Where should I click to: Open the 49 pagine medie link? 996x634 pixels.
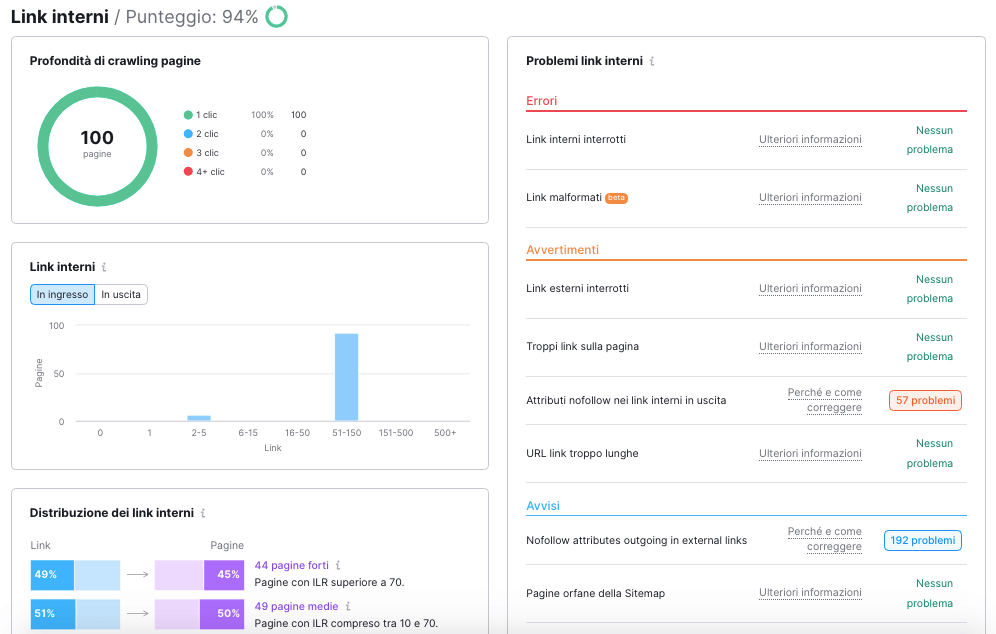click(295, 606)
